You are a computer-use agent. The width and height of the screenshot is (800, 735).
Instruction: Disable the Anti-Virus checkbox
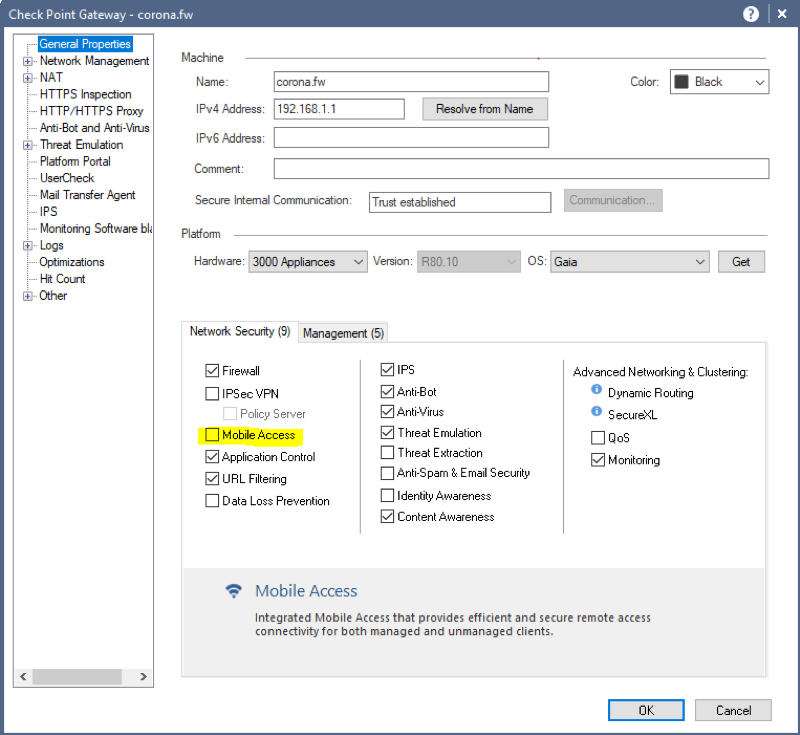pos(387,412)
